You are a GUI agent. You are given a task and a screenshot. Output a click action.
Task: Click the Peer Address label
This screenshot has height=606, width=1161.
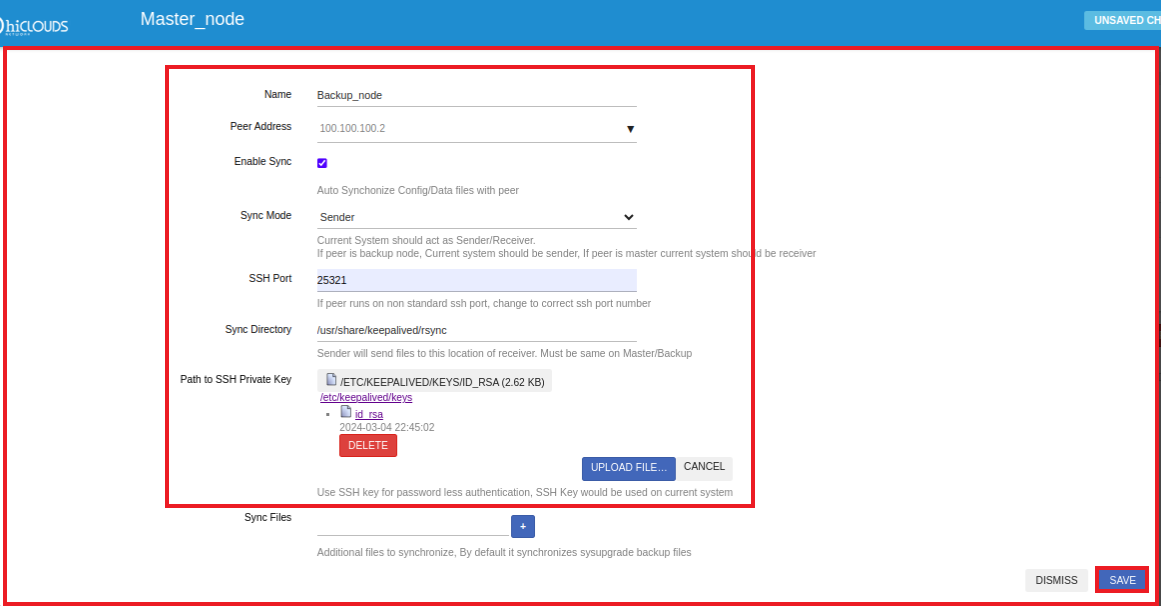click(x=261, y=127)
